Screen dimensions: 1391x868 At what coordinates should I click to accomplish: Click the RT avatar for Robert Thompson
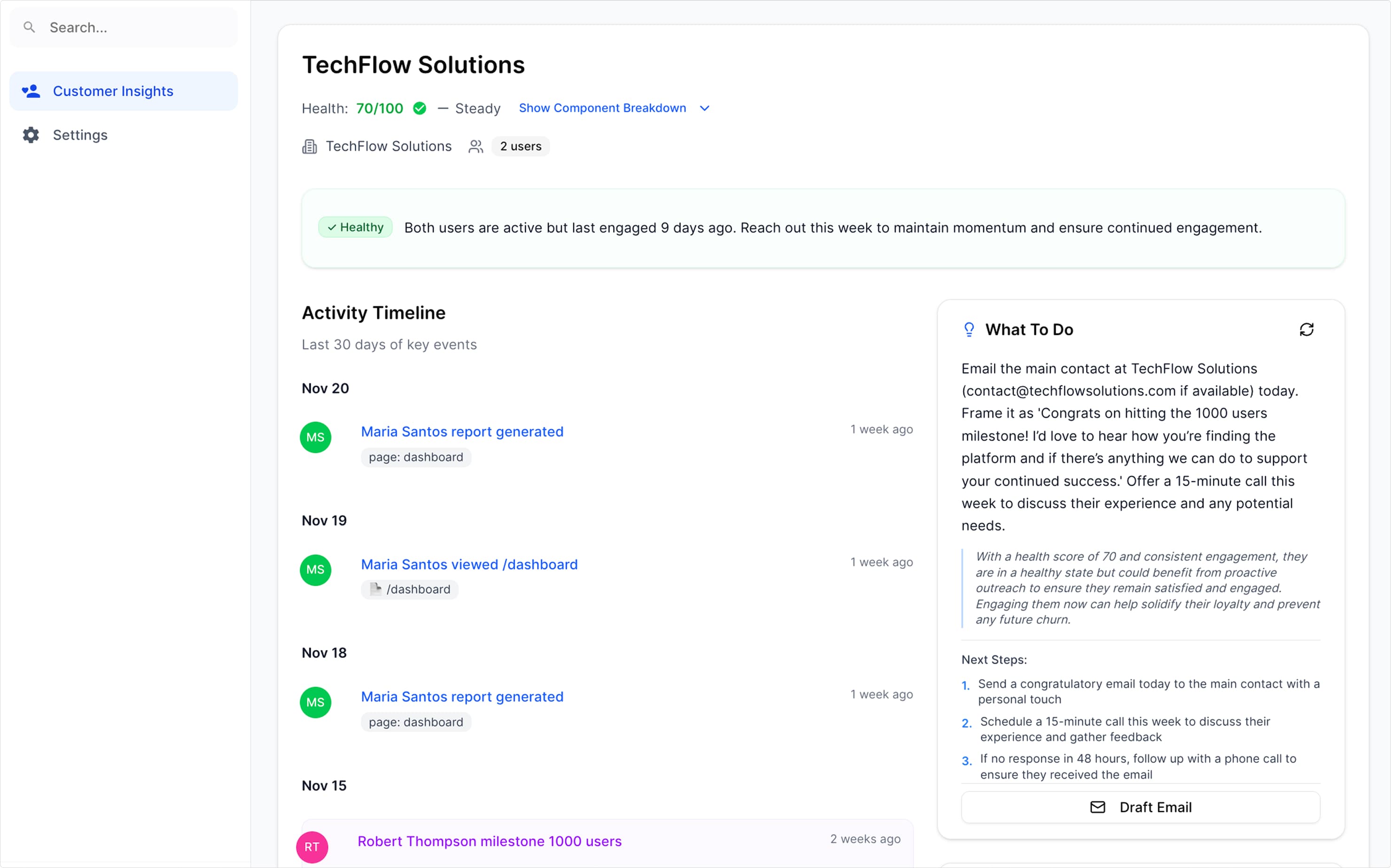tap(312, 847)
